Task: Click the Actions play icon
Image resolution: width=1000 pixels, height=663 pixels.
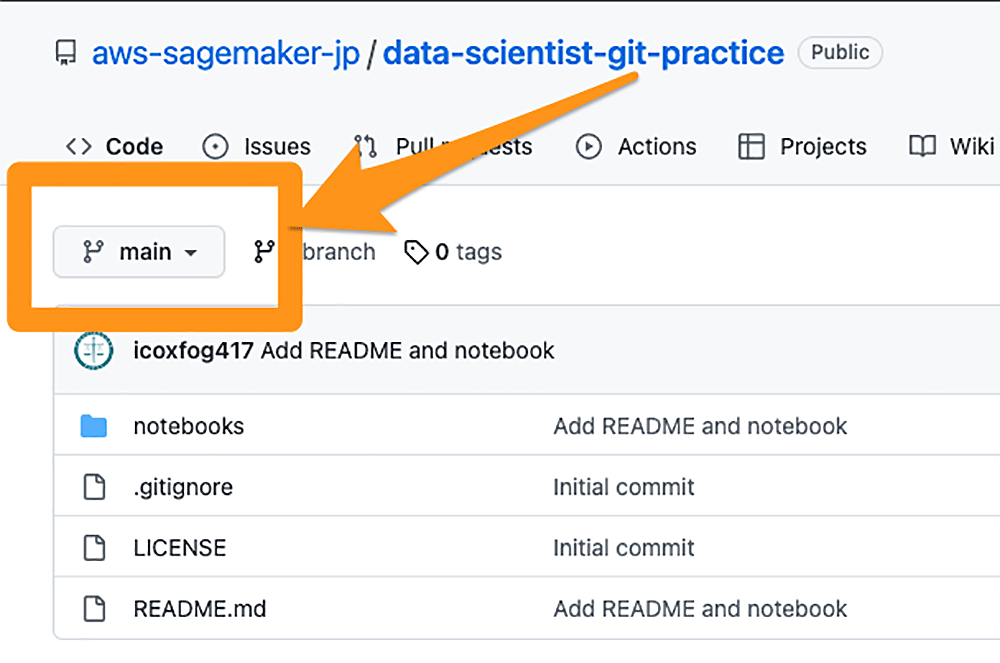Action: click(x=589, y=147)
